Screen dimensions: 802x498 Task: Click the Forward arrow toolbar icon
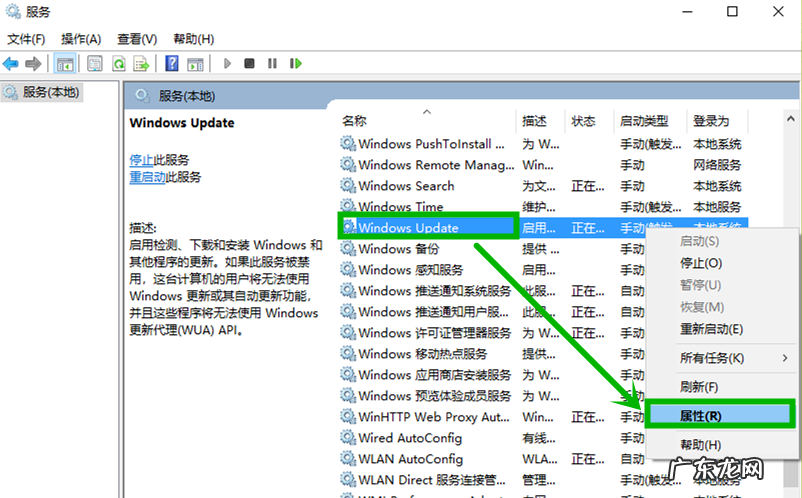click(x=33, y=64)
